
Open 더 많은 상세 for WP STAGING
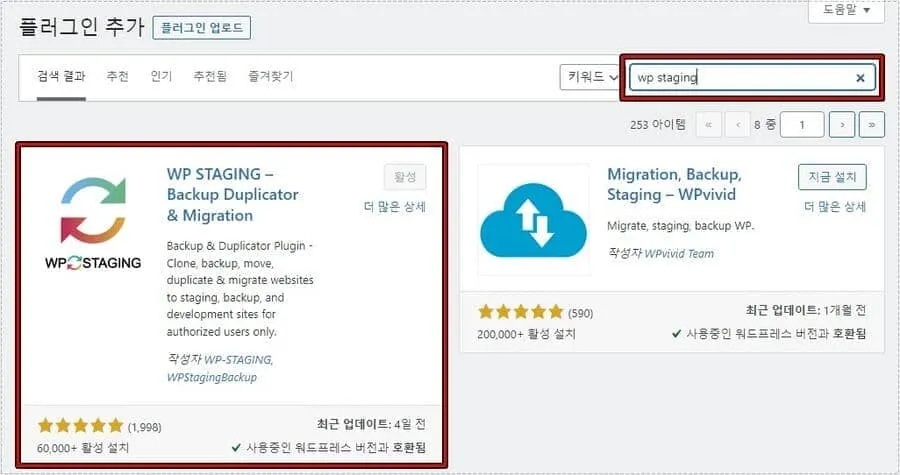(x=395, y=207)
